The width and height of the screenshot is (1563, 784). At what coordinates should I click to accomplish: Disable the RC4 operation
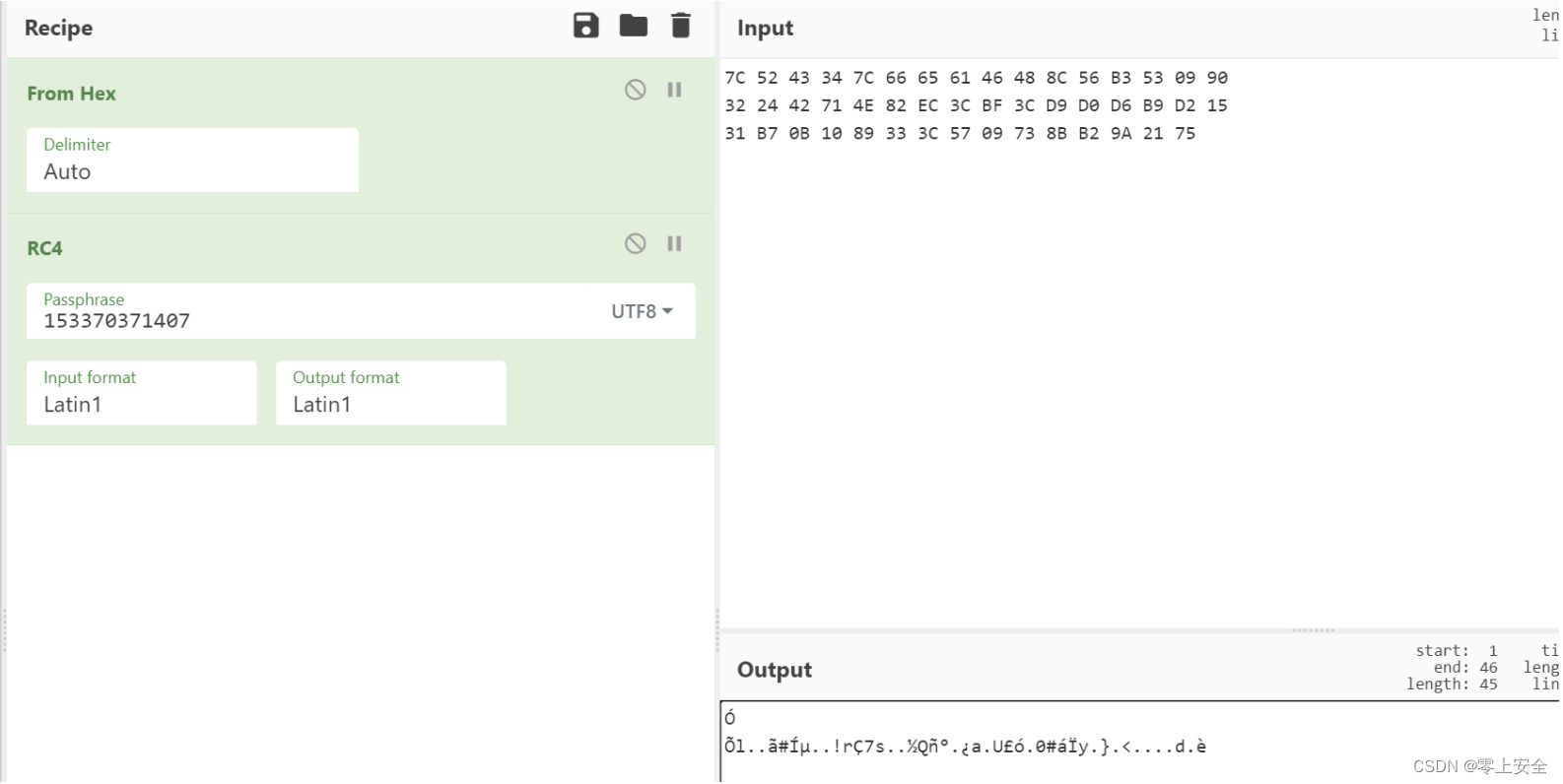click(x=634, y=243)
